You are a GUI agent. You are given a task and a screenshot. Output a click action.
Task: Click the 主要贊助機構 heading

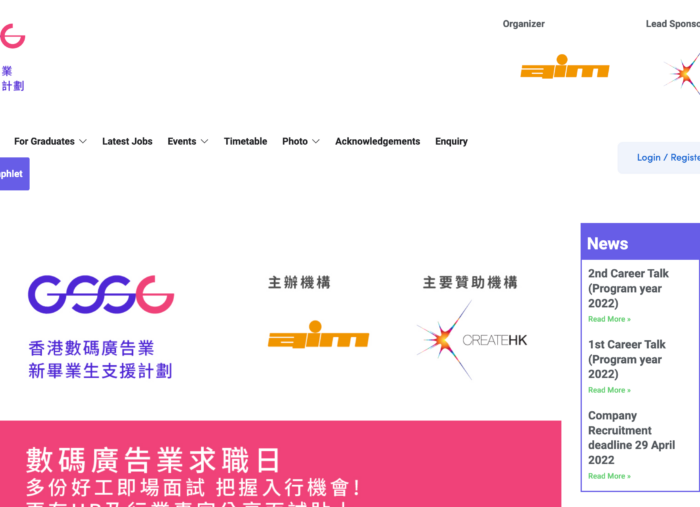(470, 283)
